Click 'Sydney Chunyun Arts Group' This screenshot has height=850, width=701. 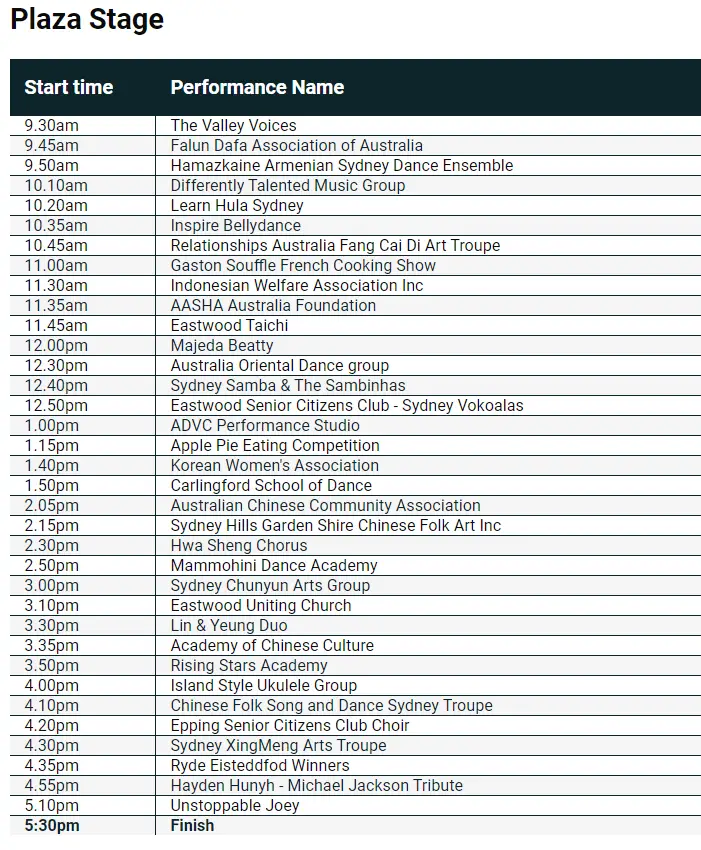[x=270, y=586]
